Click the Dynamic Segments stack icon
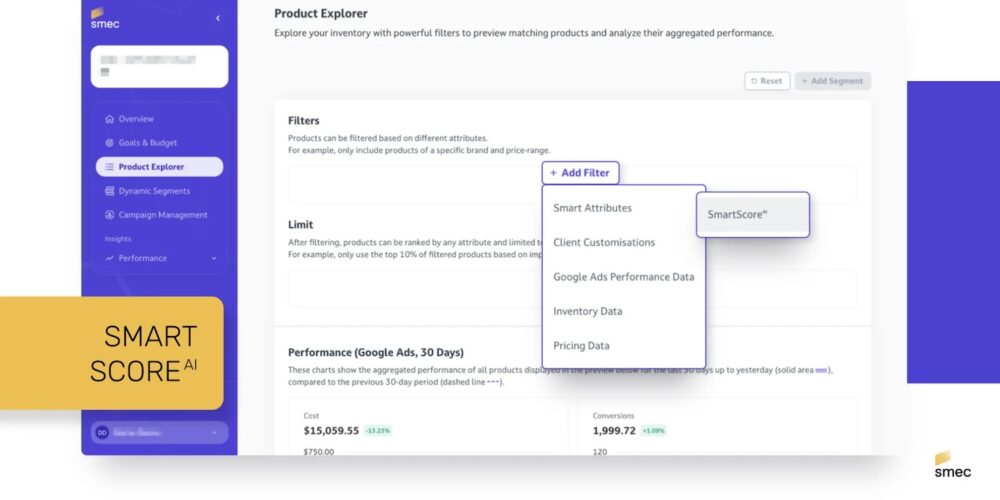Viewport: 1000px width, 500px height. point(110,191)
